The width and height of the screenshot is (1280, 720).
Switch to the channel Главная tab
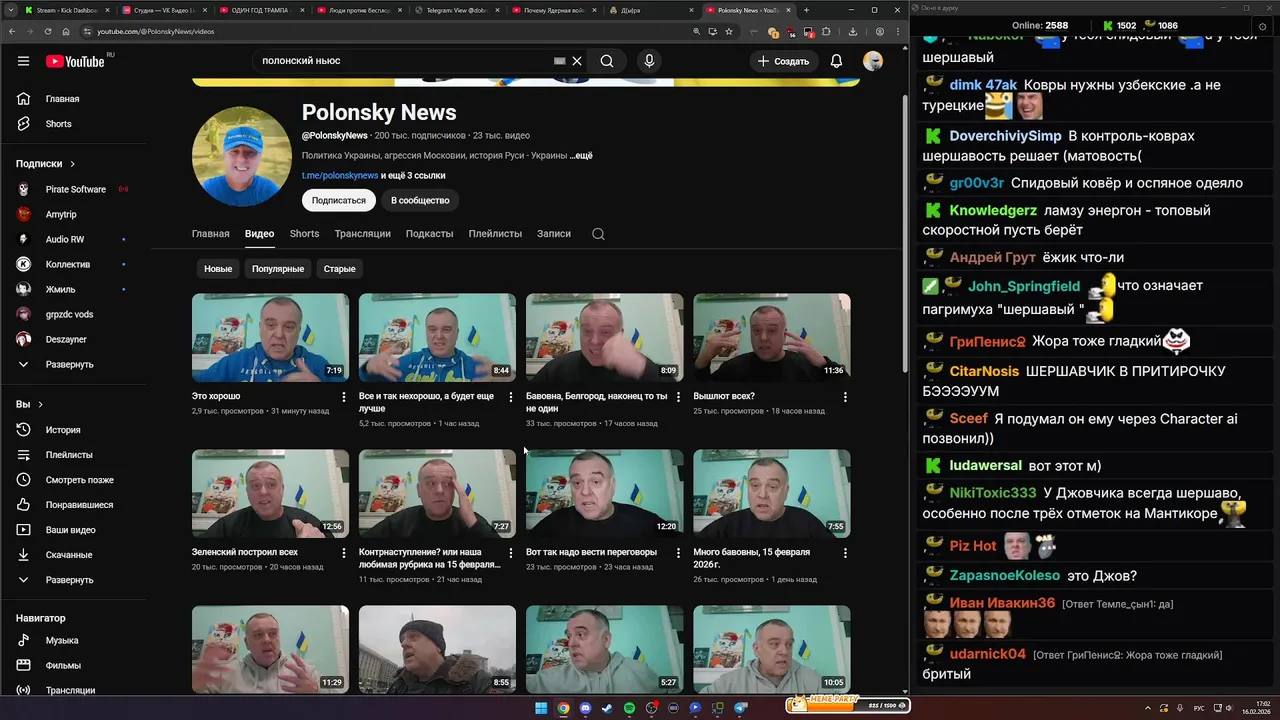[x=210, y=234]
